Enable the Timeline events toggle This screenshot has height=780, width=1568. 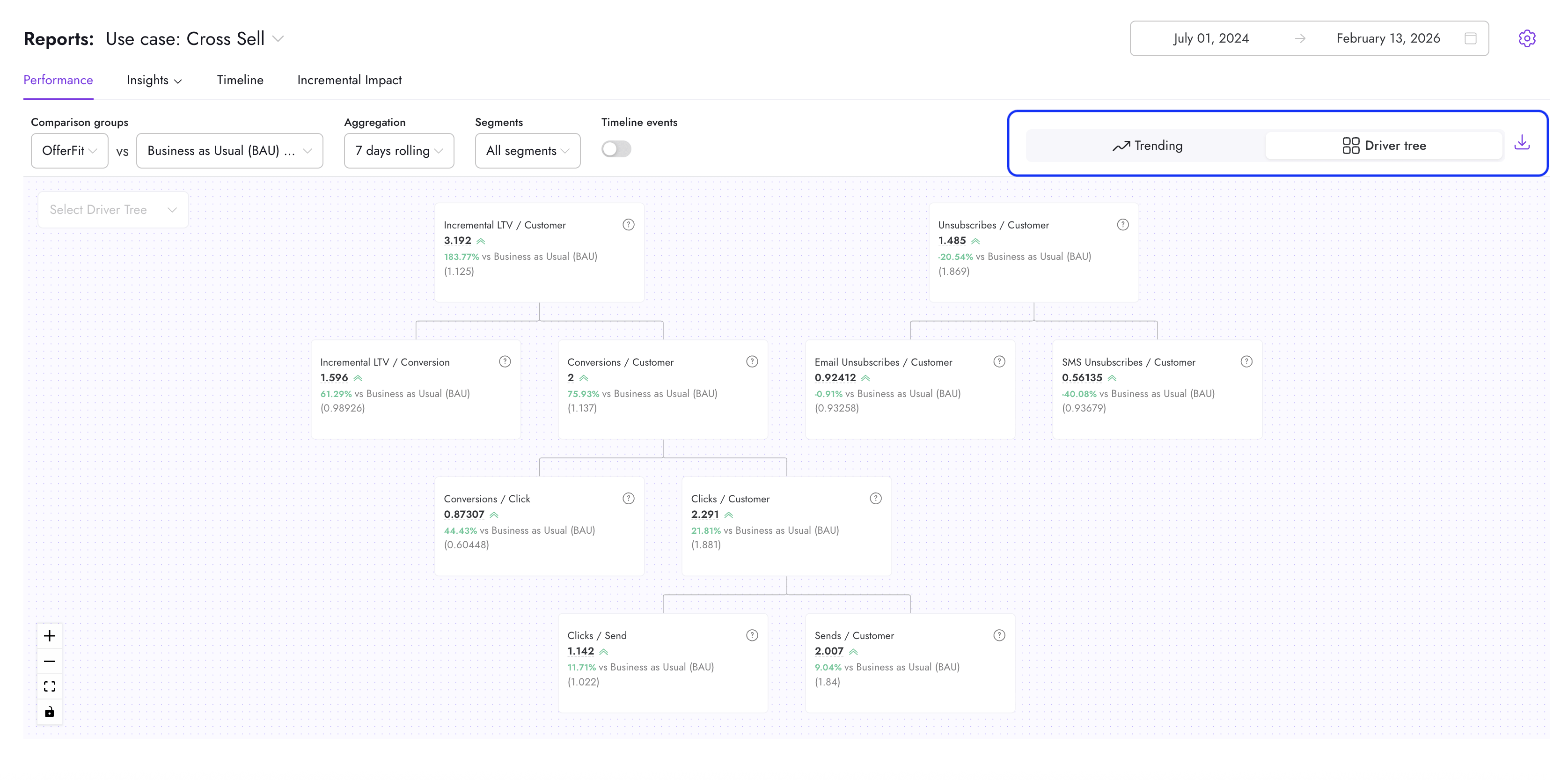tap(616, 149)
